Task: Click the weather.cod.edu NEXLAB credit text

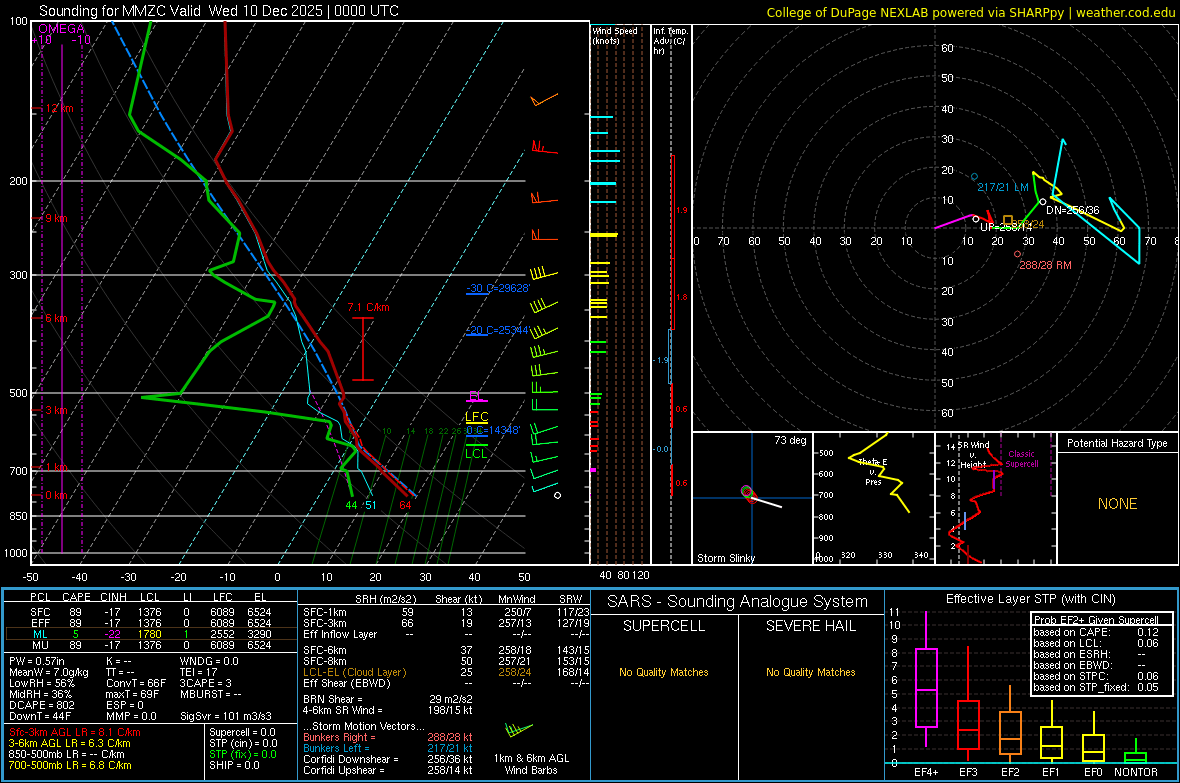Action: tap(971, 12)
